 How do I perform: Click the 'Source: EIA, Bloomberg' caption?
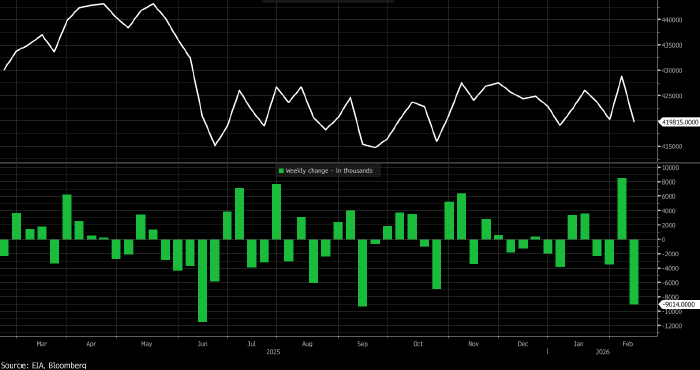pos(43,366)
